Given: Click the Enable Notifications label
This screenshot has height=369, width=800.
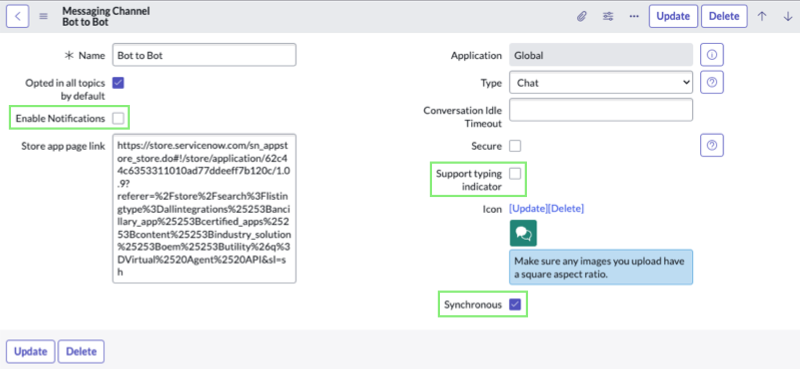Looking at the screenshot, I should (60, 118).
